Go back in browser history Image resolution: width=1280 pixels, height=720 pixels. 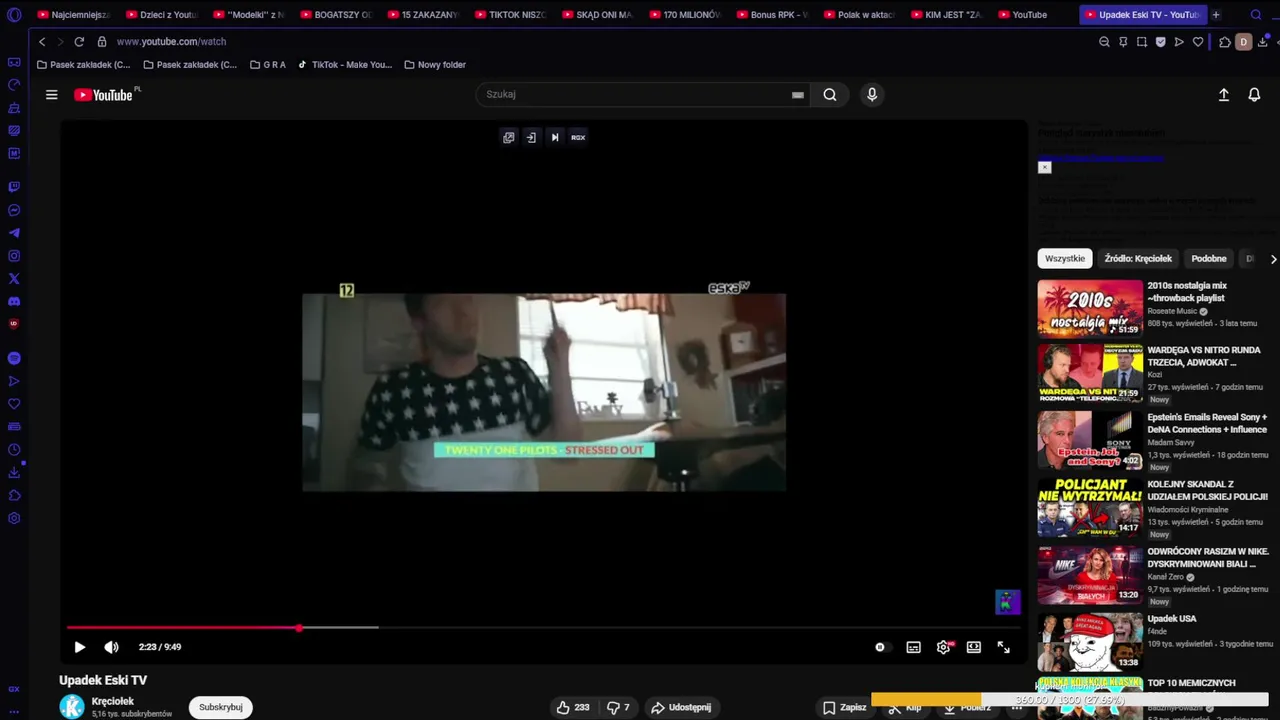point(42,42)
